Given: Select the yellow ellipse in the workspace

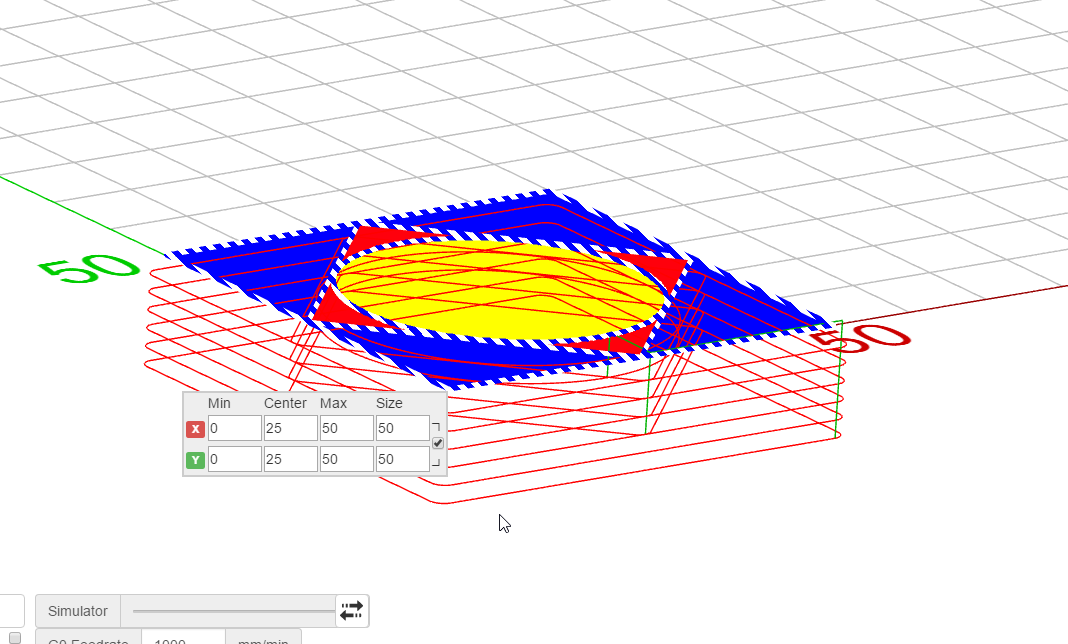Looking at the screenshot, I should [x=501, y=290].
